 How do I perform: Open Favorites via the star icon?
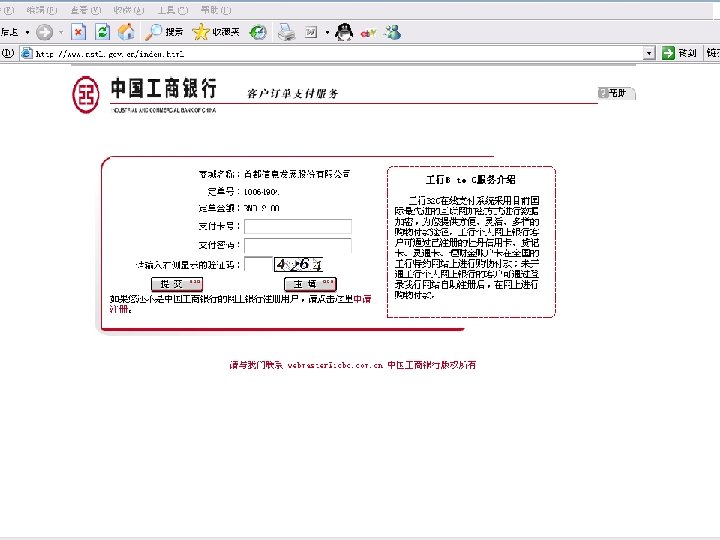pyautogui.click(x=216, y=32)
